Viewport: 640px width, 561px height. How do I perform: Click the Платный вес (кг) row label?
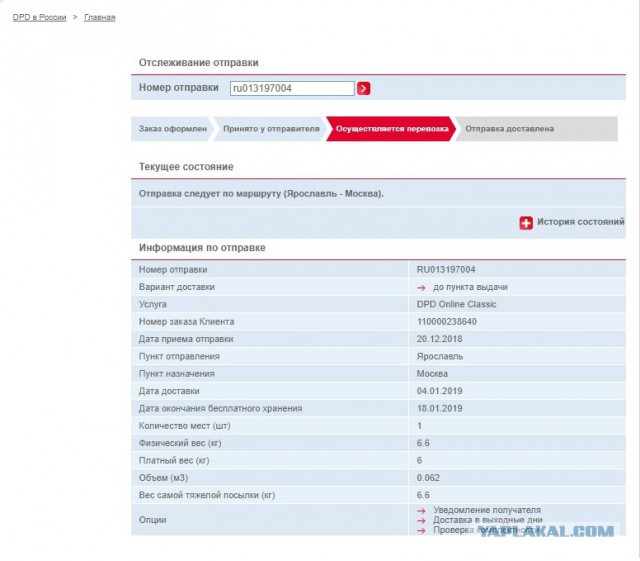pyautogui.click(x=174, y=461)
